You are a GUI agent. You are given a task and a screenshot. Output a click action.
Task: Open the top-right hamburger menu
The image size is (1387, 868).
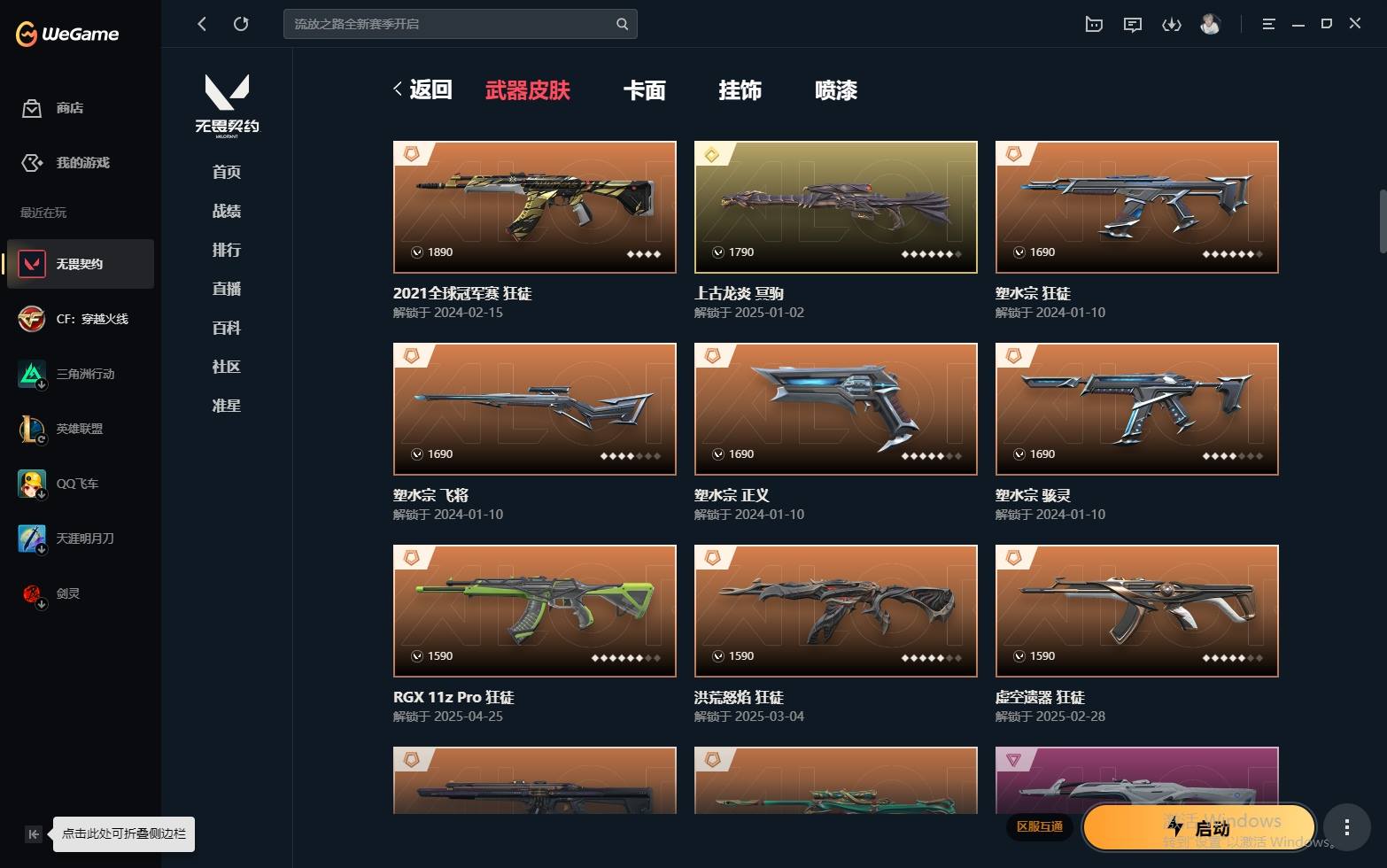pyautogui.click(x=1268, y=24)
